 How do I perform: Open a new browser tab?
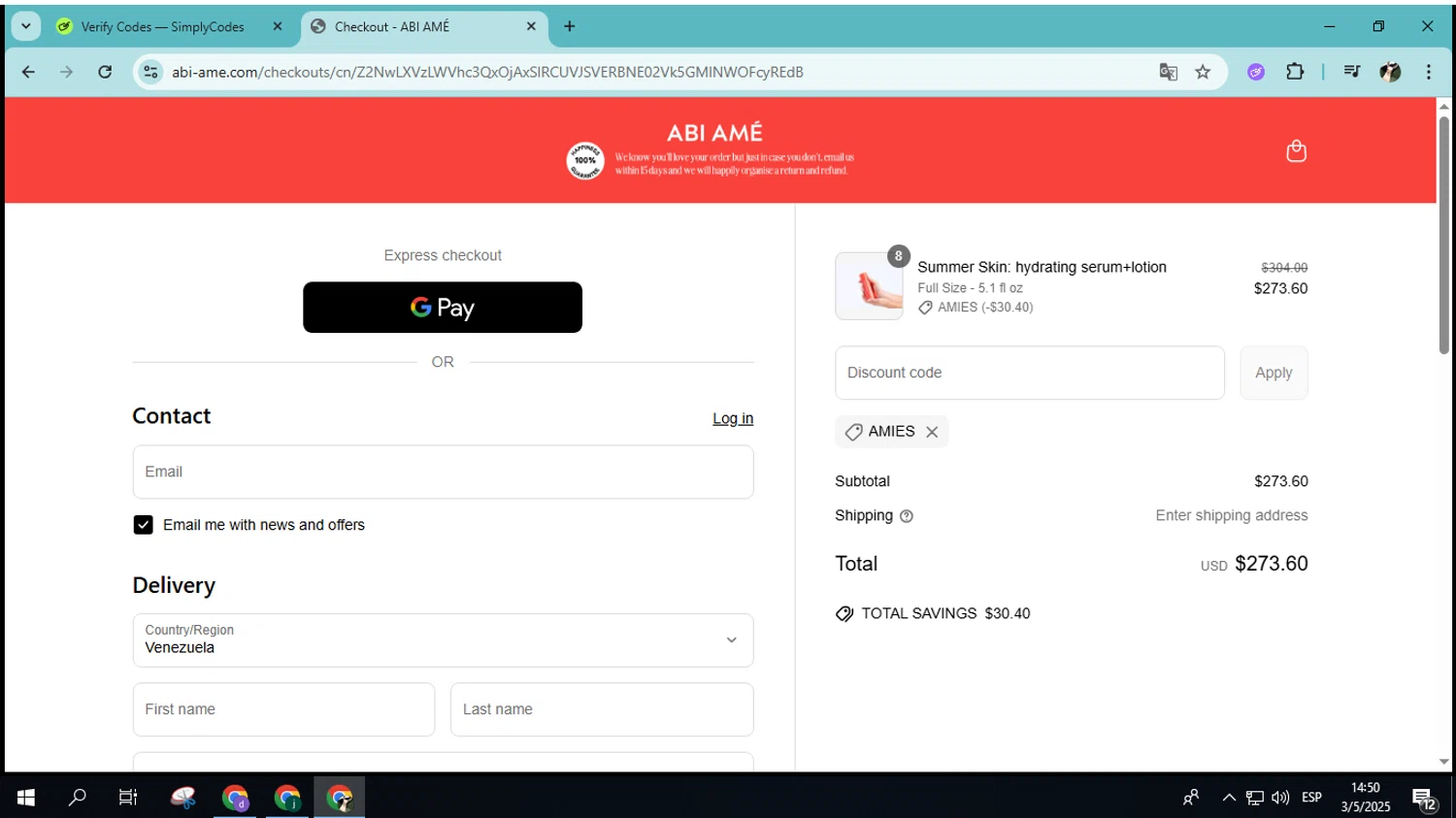coord(570,26)
